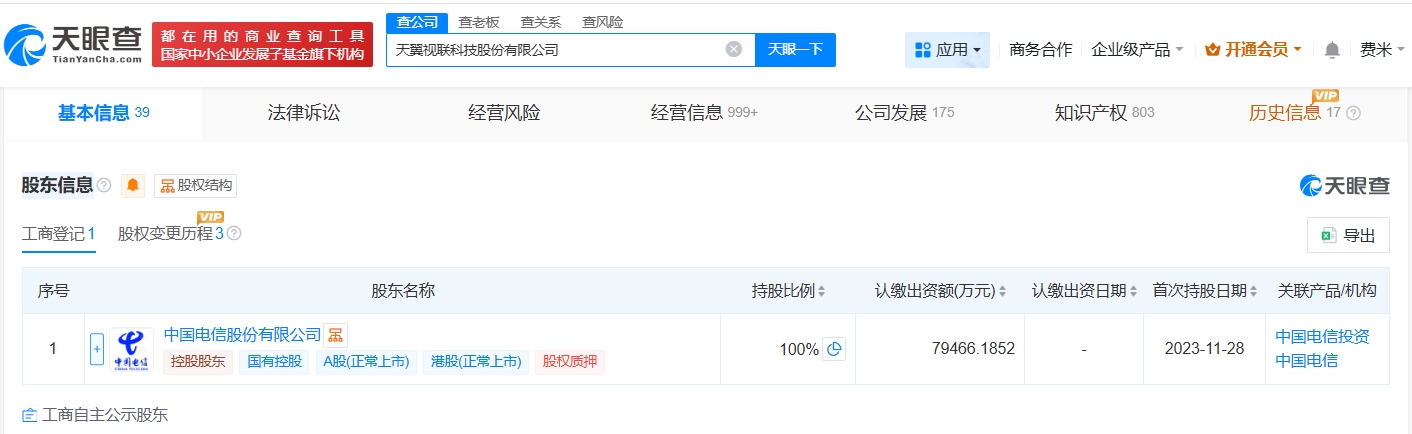Click help icon next to 历史信息 tab
The width and height of the screenshot is (1412, 434).
coord(1354,113)
